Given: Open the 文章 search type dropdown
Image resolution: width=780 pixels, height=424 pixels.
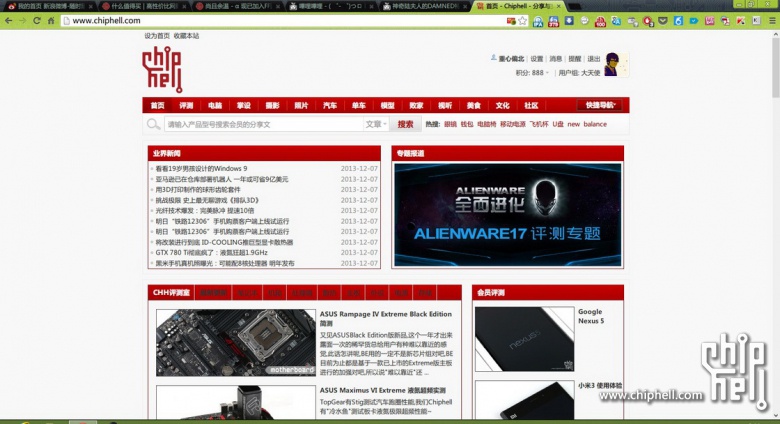Looking at the screenshot, I should pos(376,124).
